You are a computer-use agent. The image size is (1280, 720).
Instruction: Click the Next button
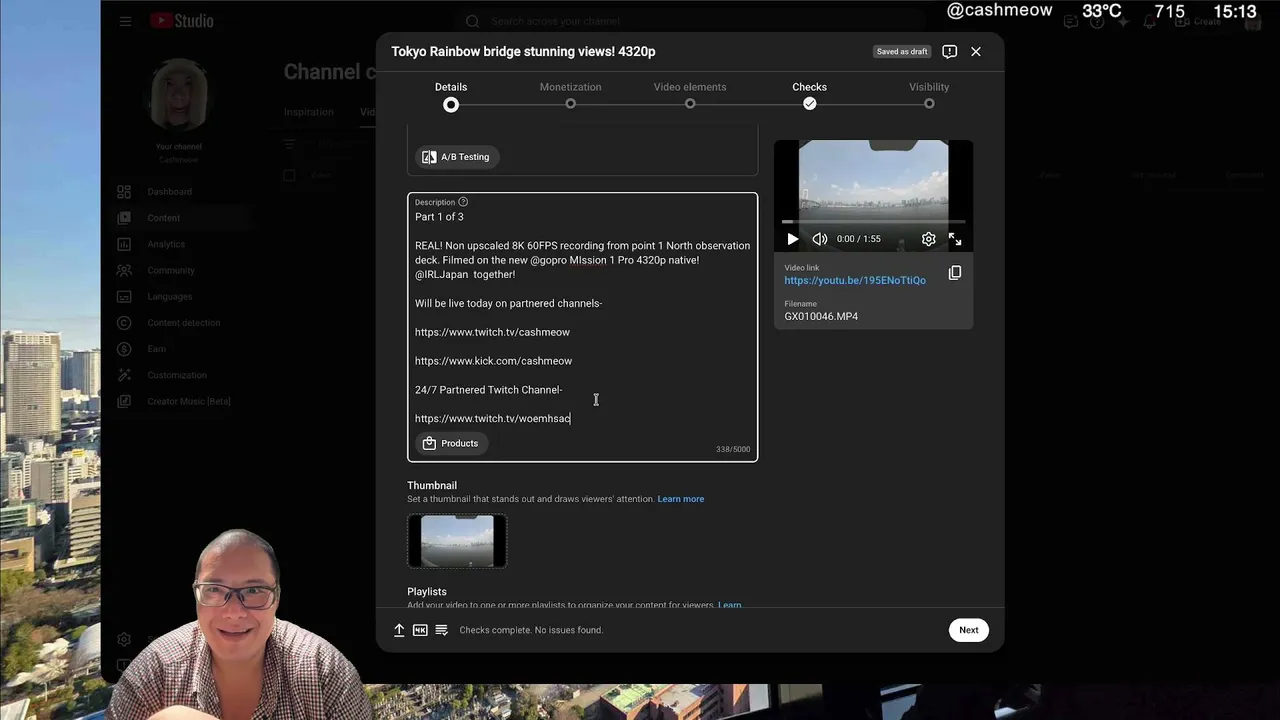[x=969, y=630]
